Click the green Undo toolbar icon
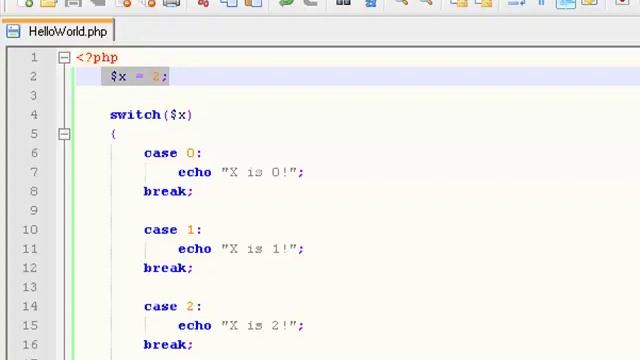 click(x=287, y=3)
